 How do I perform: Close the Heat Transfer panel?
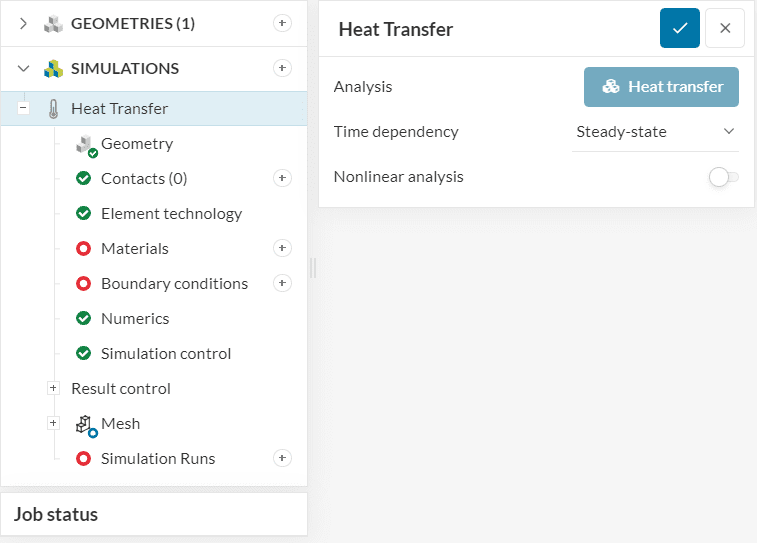(x=725, y=29)
